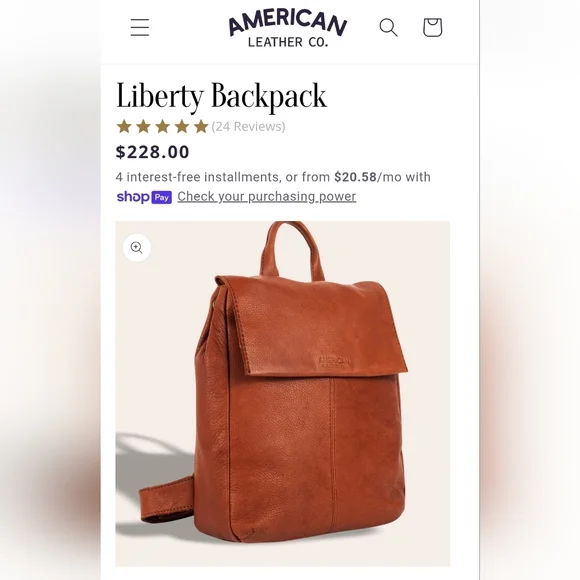Click the Shop Pay logo
The image size is (580, 580).
click(144, 197)
